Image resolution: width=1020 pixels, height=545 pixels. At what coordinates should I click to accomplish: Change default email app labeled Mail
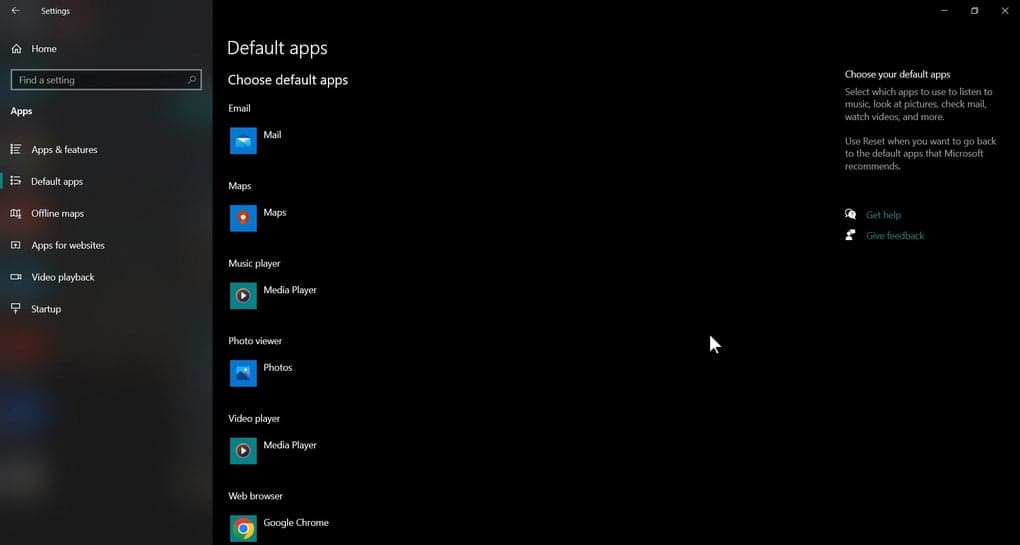272,135
